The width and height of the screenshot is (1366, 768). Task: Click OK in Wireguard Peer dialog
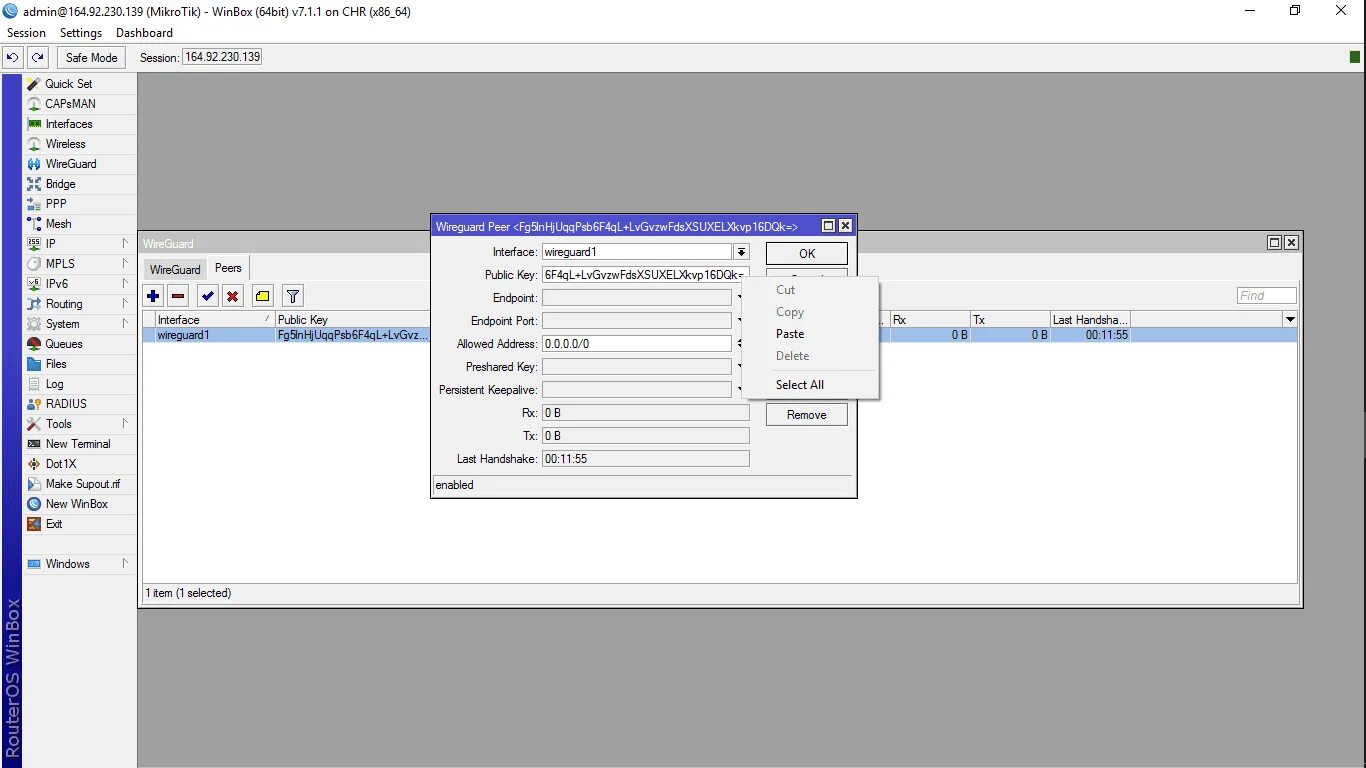click(807, 254)
